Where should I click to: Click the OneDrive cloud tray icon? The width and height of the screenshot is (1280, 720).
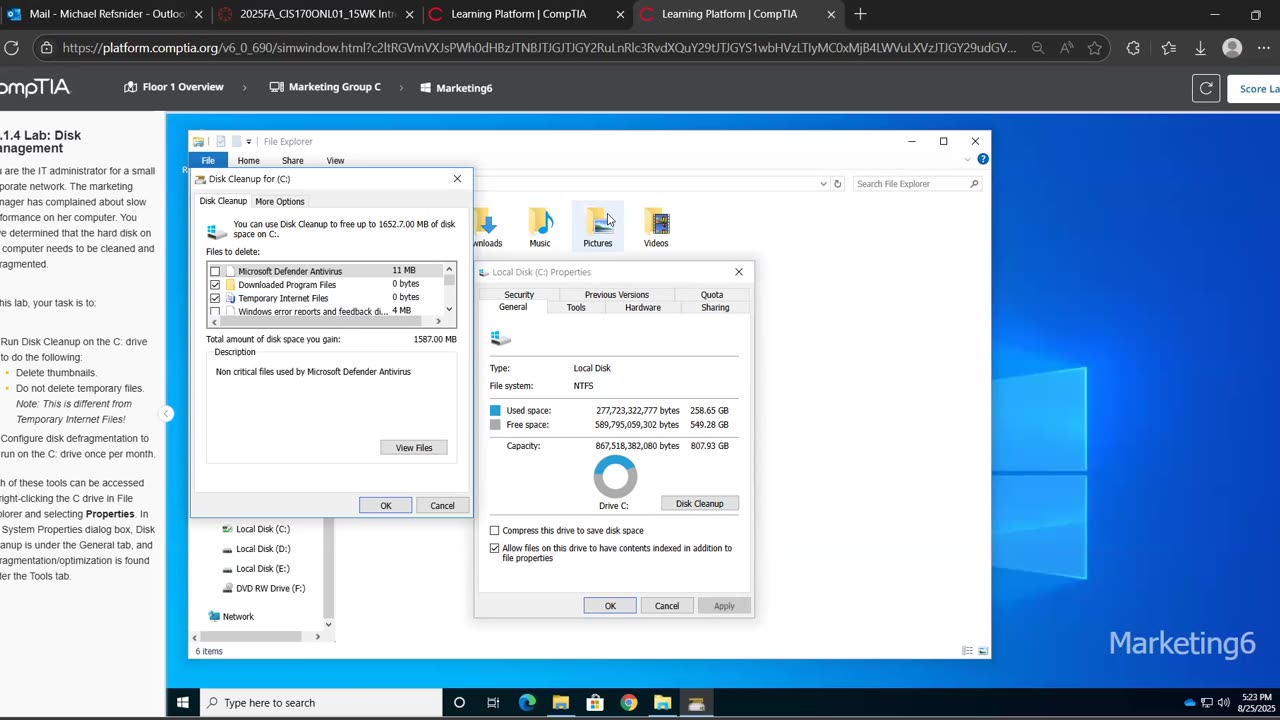(1190, 702)
